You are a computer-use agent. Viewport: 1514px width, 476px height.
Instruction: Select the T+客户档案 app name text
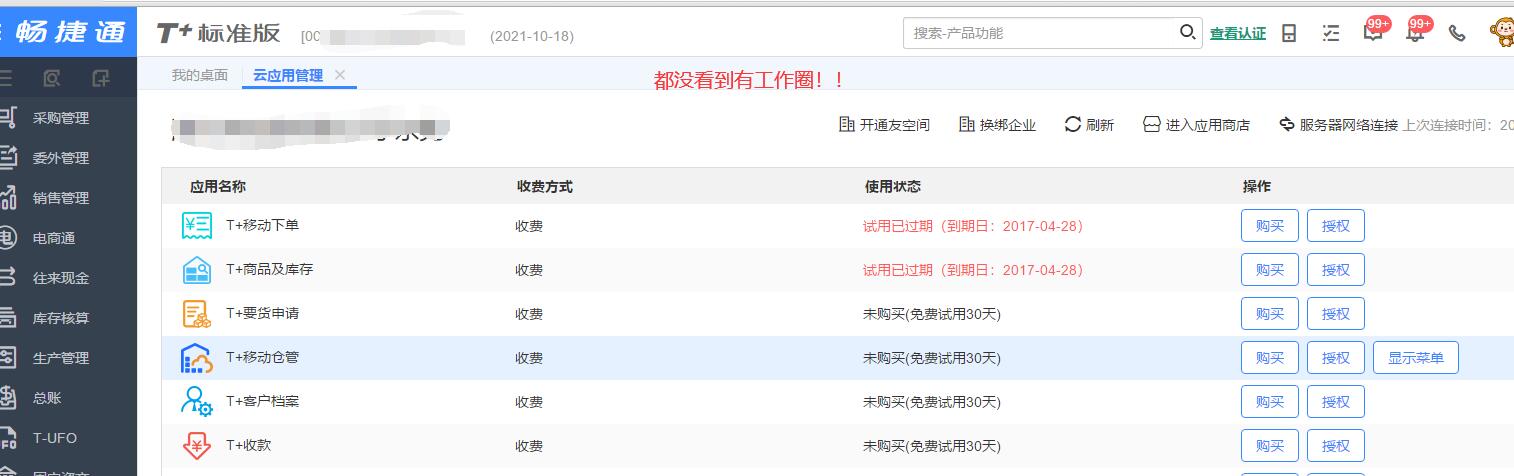262,401
